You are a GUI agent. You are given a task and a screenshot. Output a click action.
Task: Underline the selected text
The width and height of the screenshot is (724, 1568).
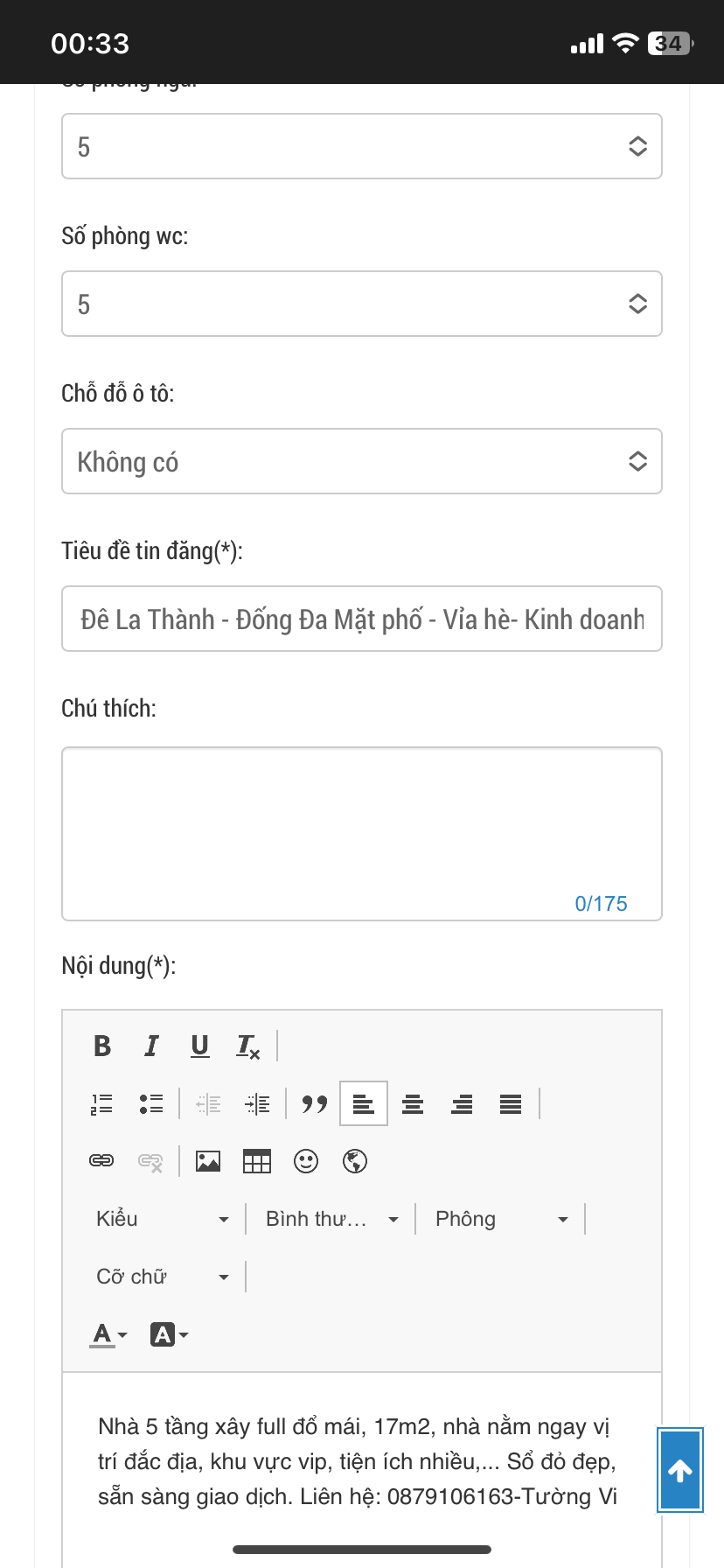(200, 1046)
